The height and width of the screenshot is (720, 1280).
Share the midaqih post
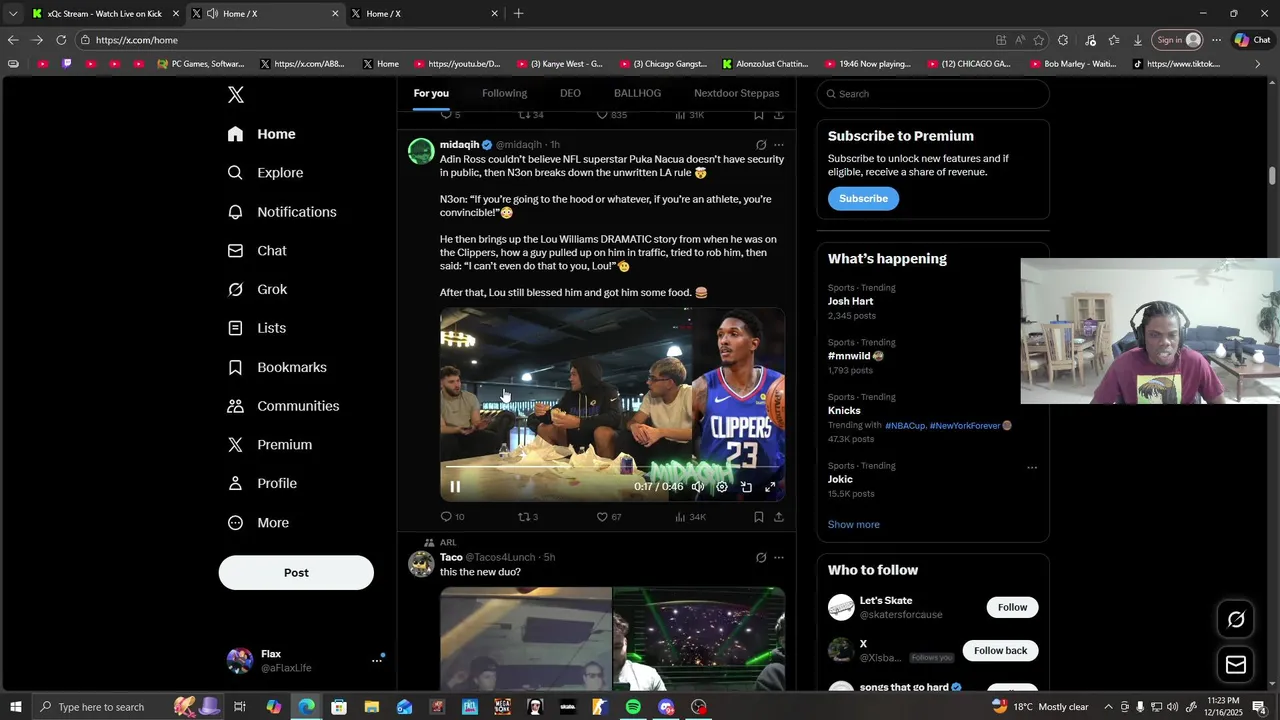[x=779, y=517]
